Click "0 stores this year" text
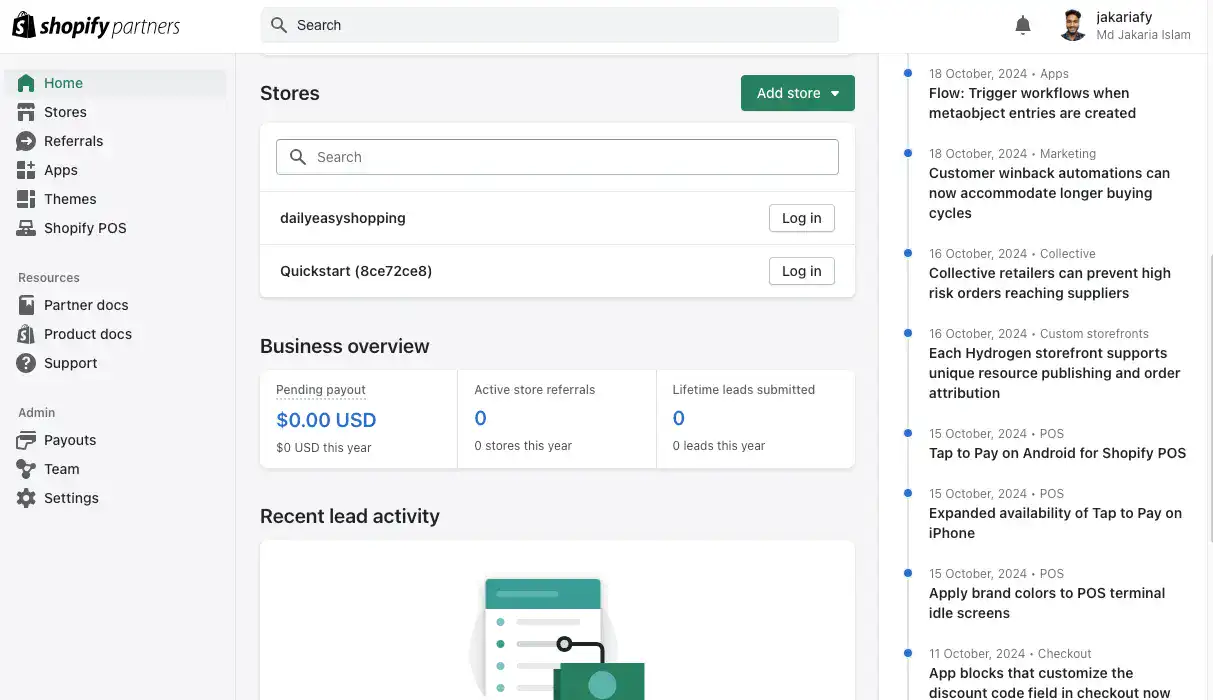1213x700 pixels. (523, 446)
